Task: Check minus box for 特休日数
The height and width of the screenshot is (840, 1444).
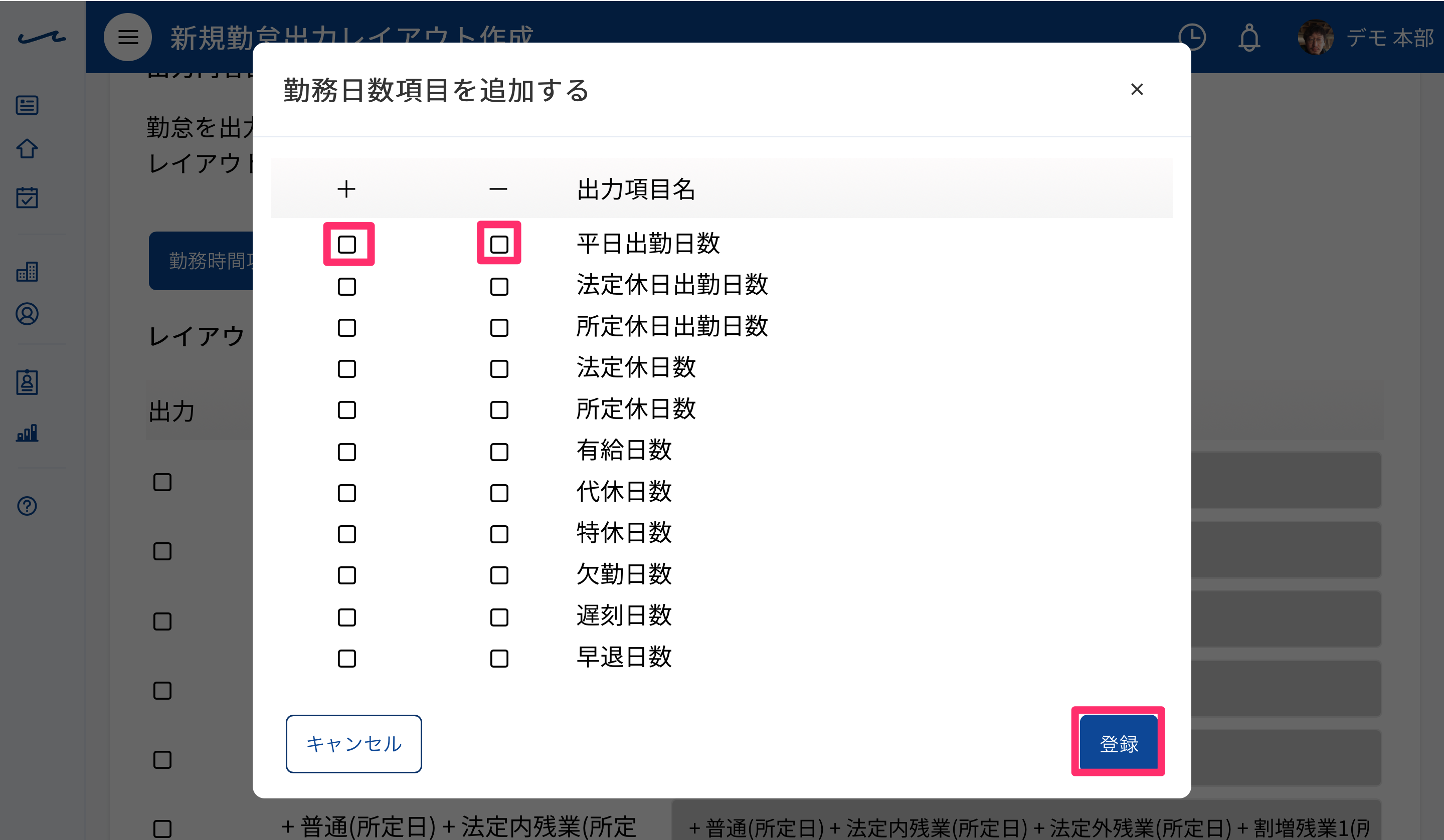Action: [x=499, y=535]
